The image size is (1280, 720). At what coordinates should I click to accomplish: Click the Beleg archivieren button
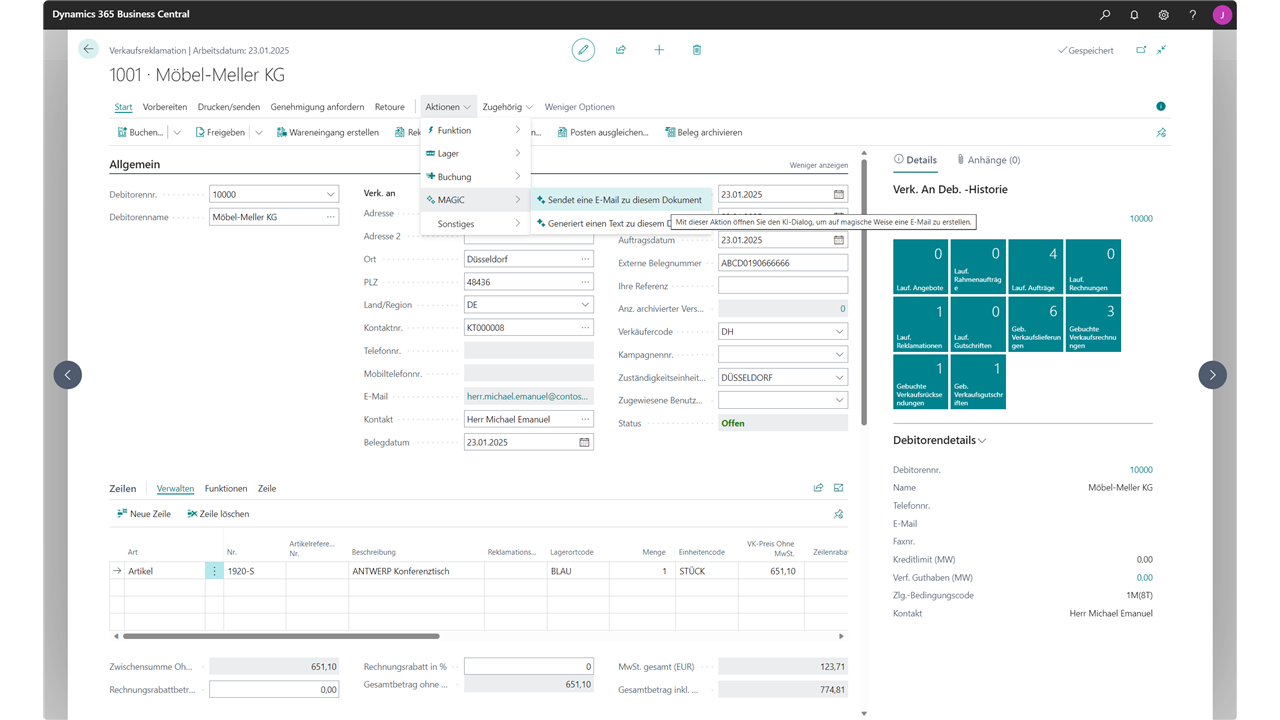tap(703, 132)
